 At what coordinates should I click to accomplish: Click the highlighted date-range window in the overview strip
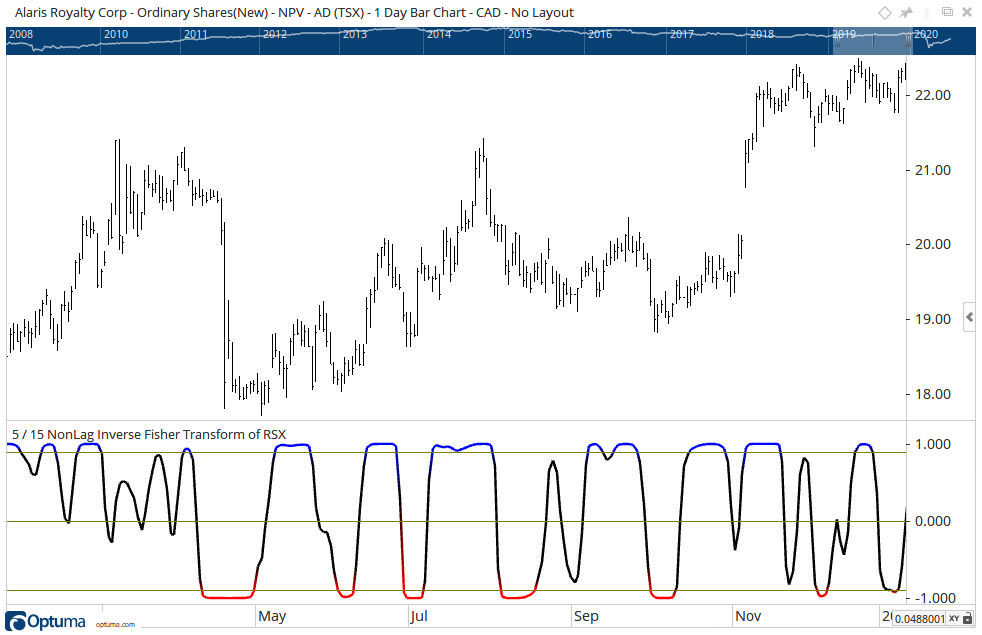871,41
